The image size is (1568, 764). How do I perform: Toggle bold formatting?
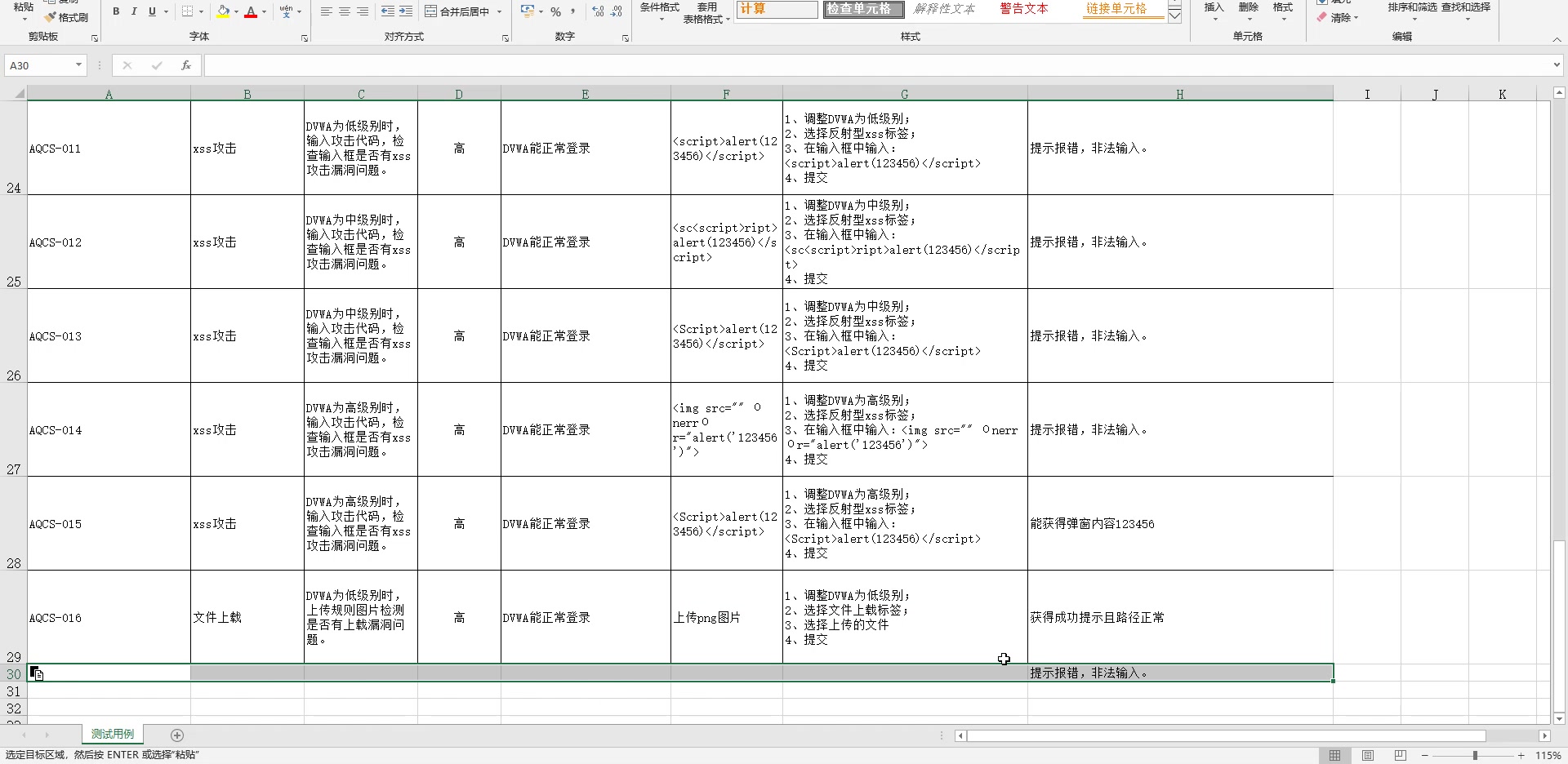pyautogui.click(x=116, y=11)
